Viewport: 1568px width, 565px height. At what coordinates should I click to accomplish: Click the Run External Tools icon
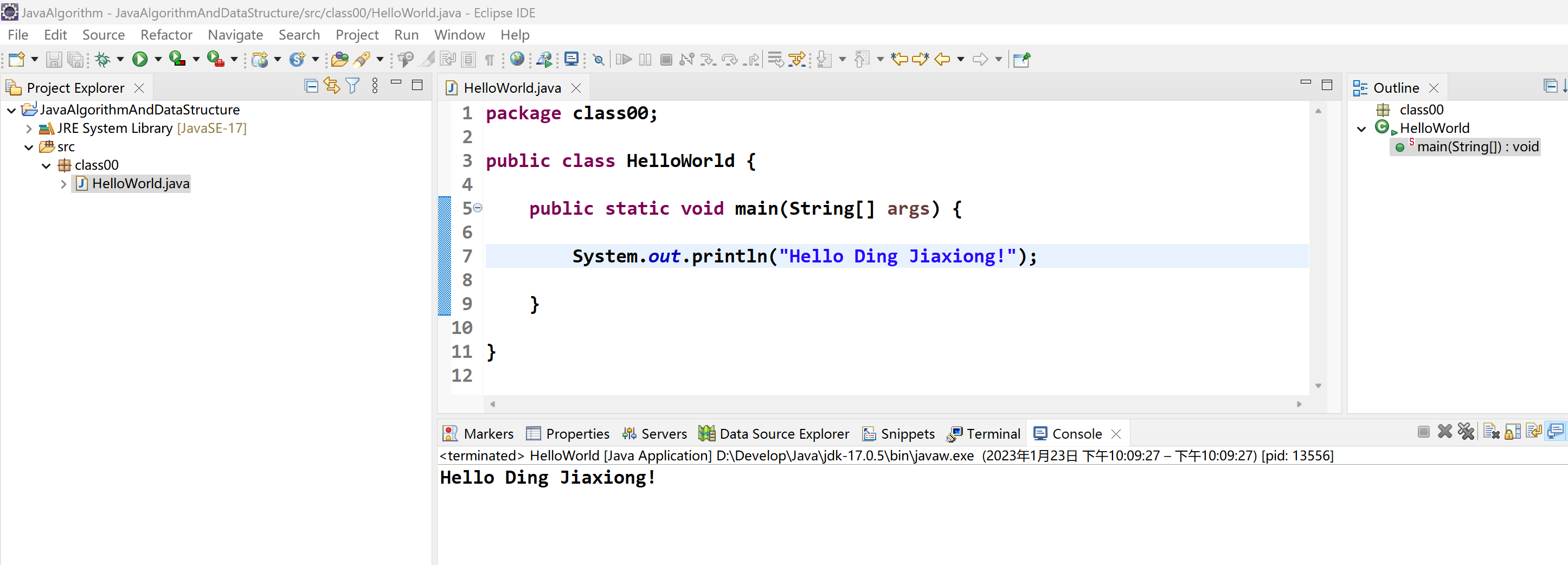(215, 59)
